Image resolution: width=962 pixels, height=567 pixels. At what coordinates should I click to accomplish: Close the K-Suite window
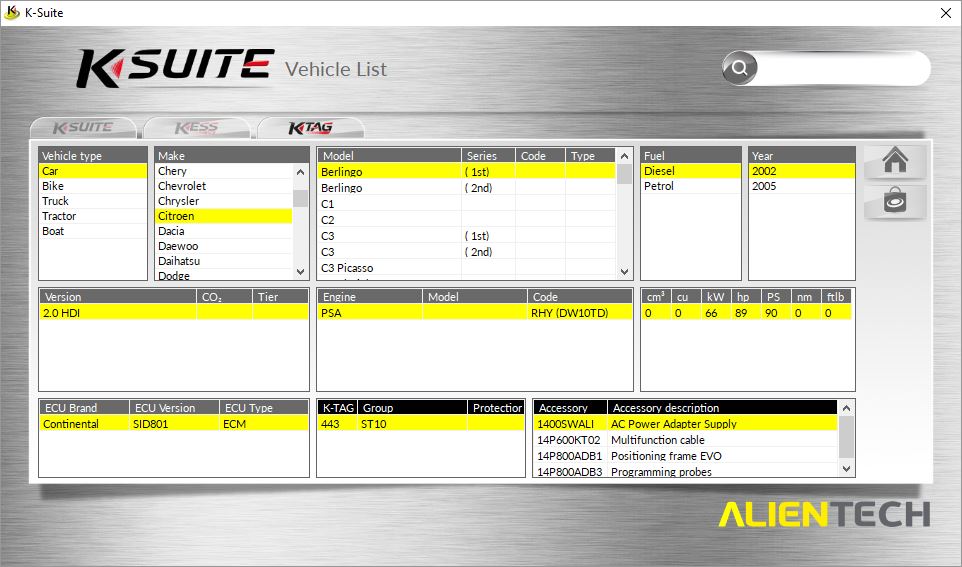[x=945, y=13]
